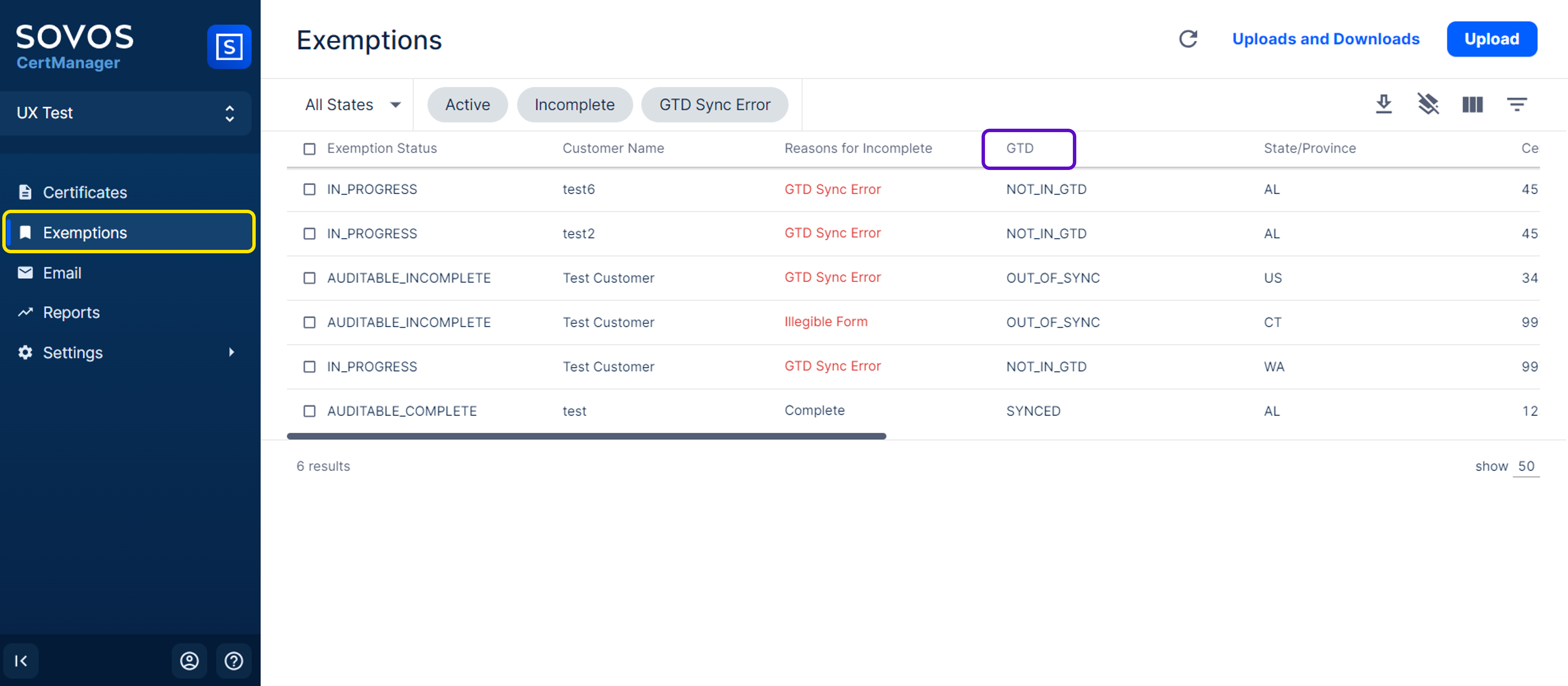Click the Sovos S logo icon
The height and width of the screenshot is (686, 1568).
(229, 47)
